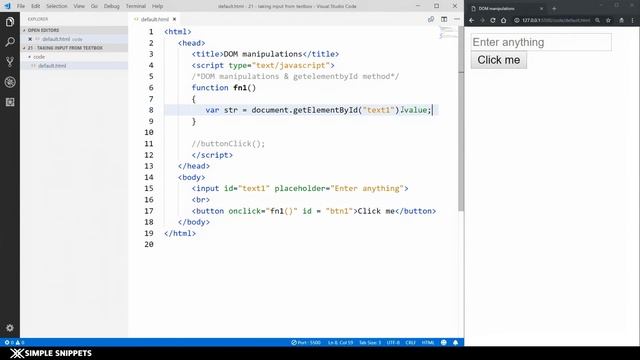Open the Selection menu
Viewport: 640px width, 360px height.
pos(56,6)
